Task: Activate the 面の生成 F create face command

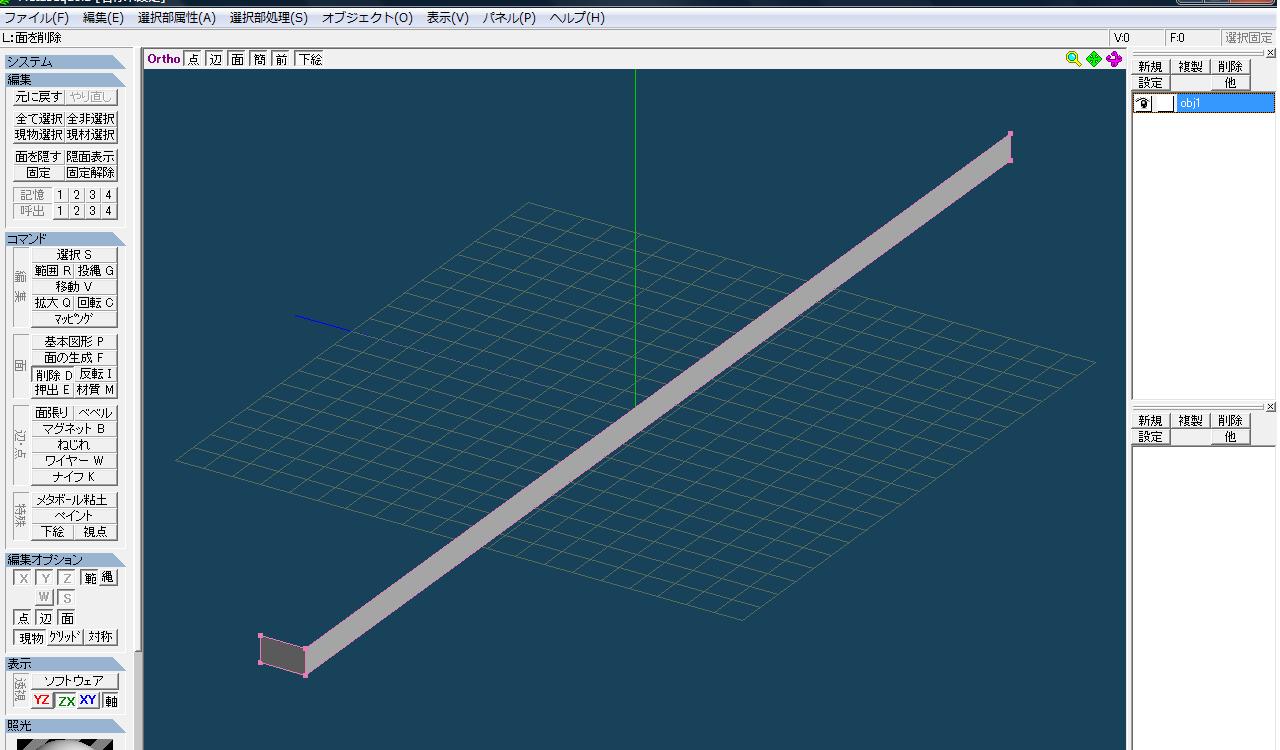Action: tap(74, 358)
